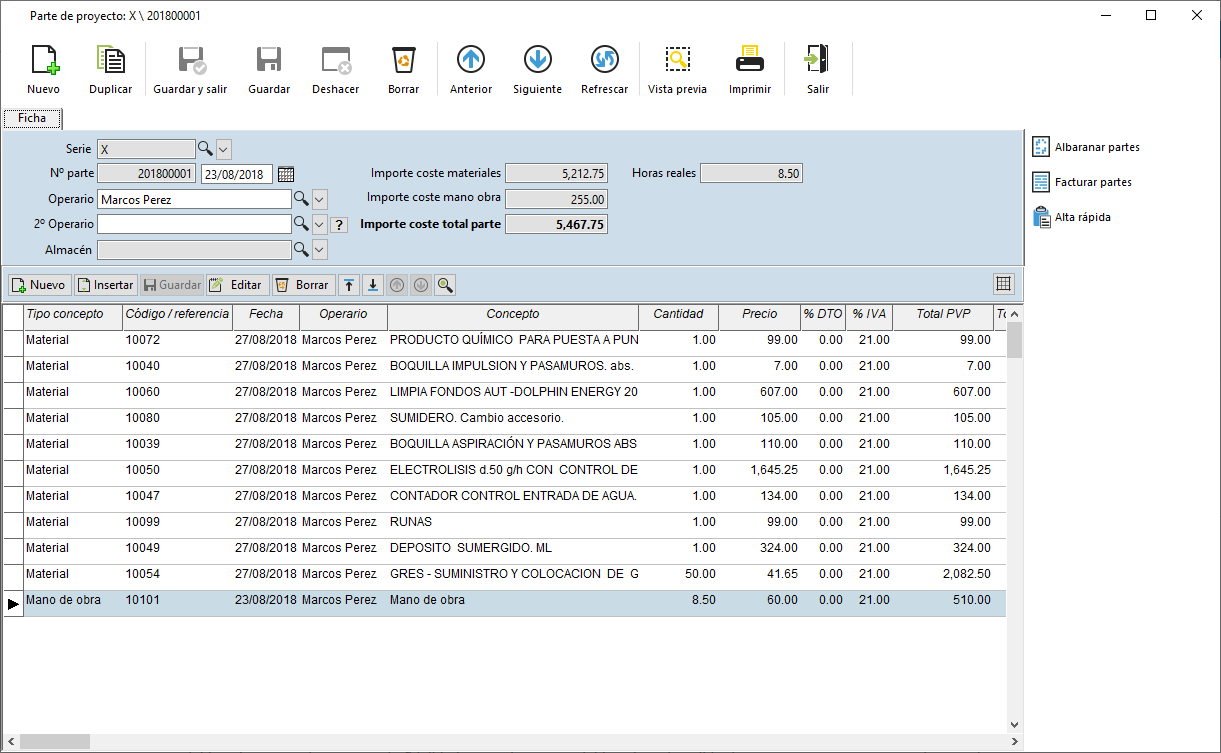Click Alta rápida link
Screen dimensions: 1221x753
(x=1071, y=217)
